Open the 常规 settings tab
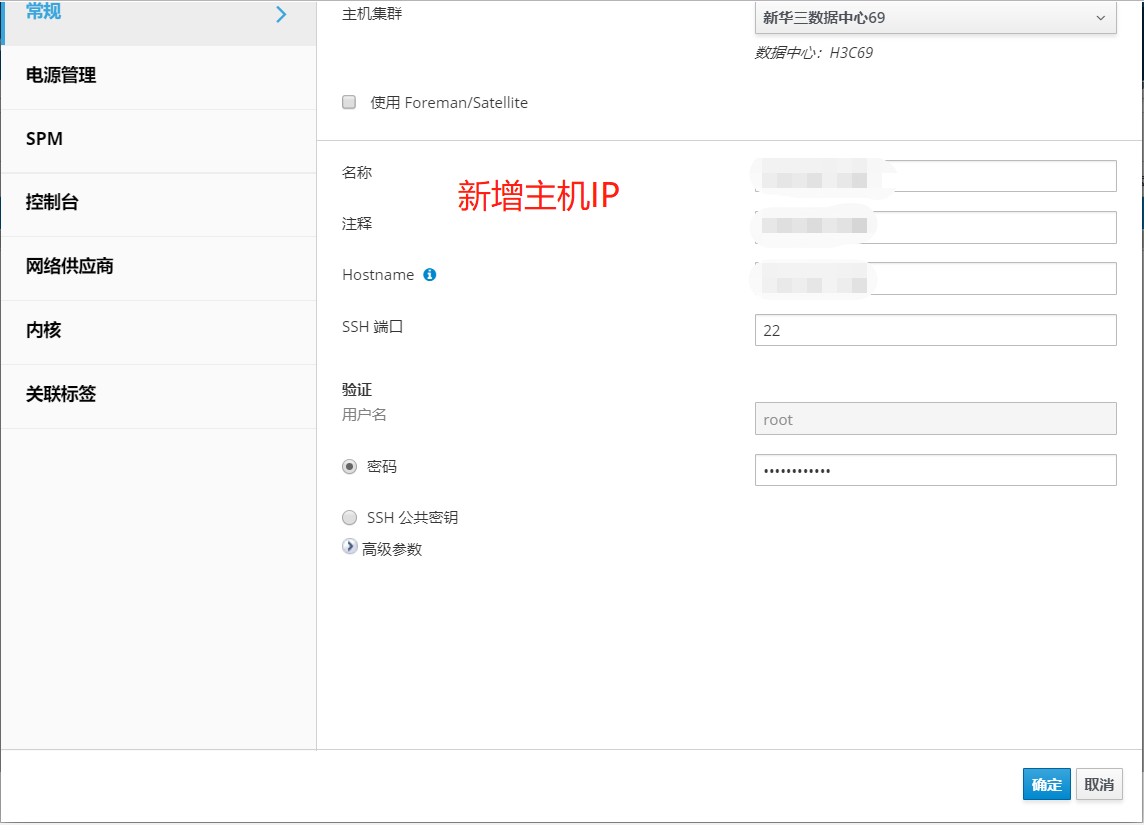This screenshot has width=1144, height=825. [44, 13]
